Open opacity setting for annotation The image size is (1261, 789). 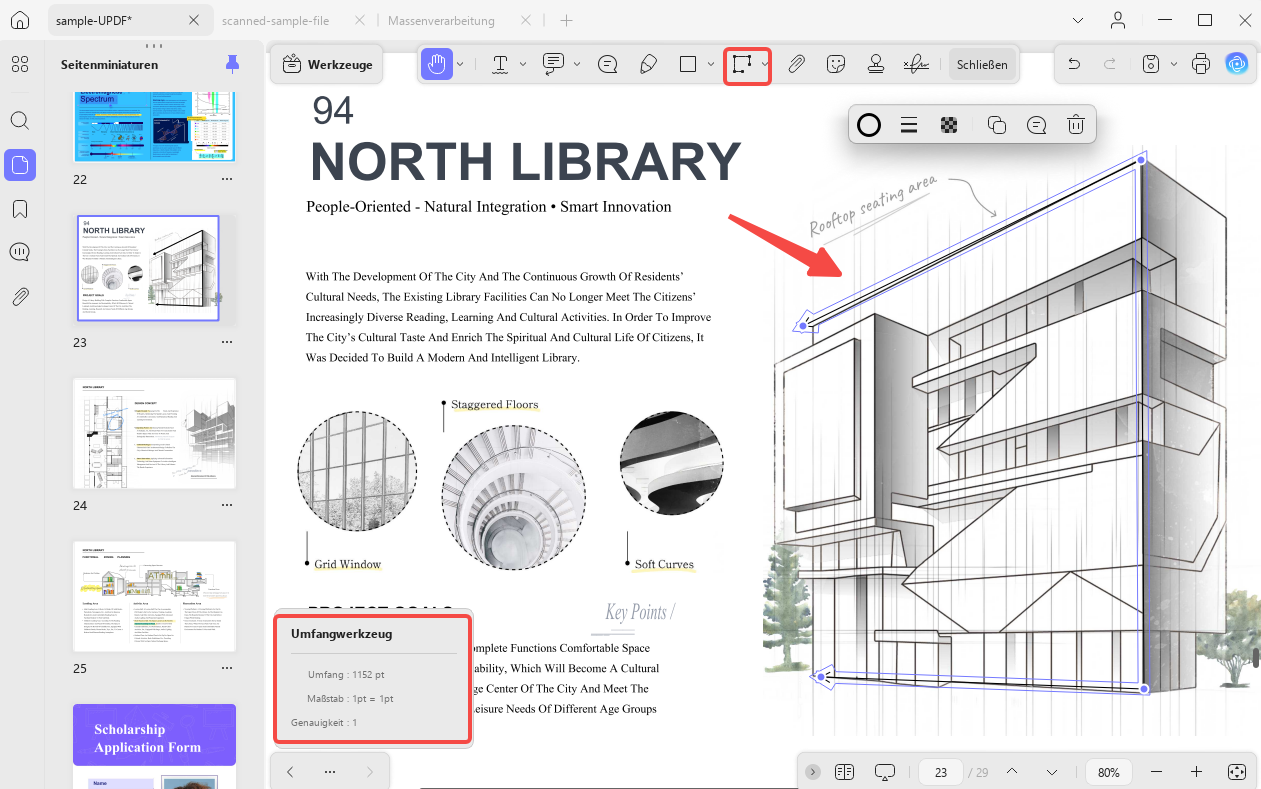click(949, 125)
